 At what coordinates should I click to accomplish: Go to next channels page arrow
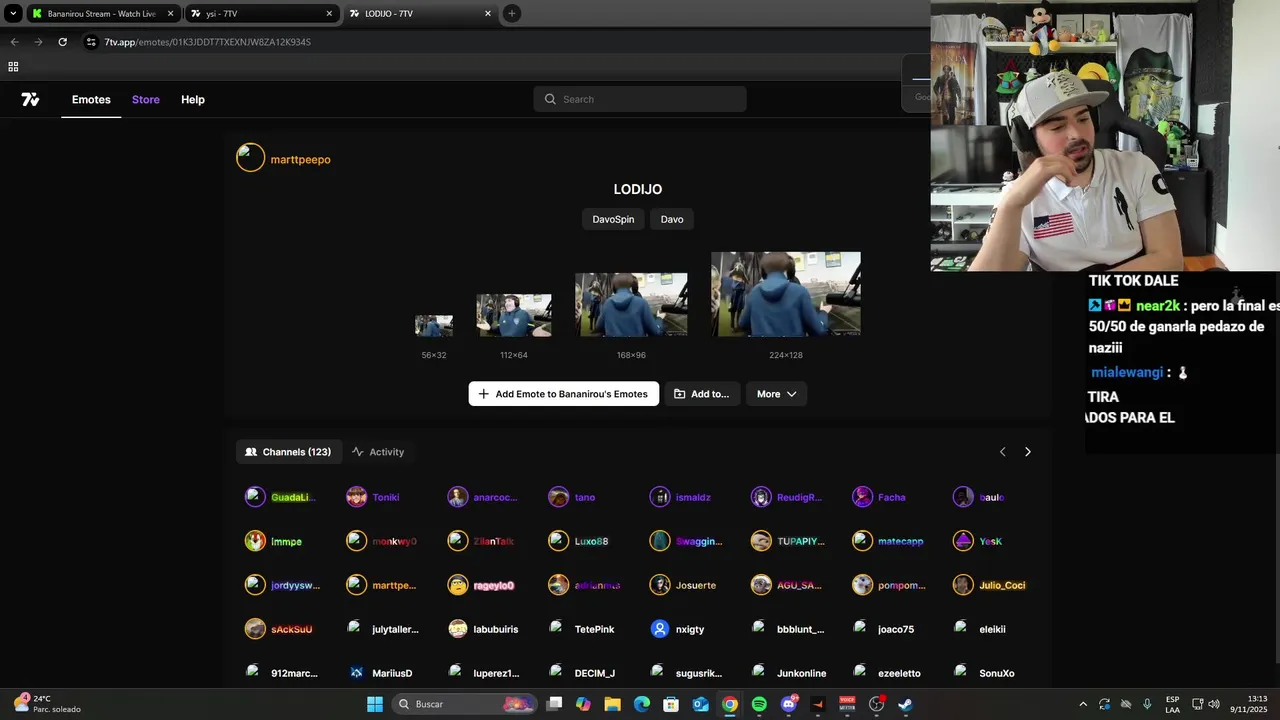point(1027,452)
